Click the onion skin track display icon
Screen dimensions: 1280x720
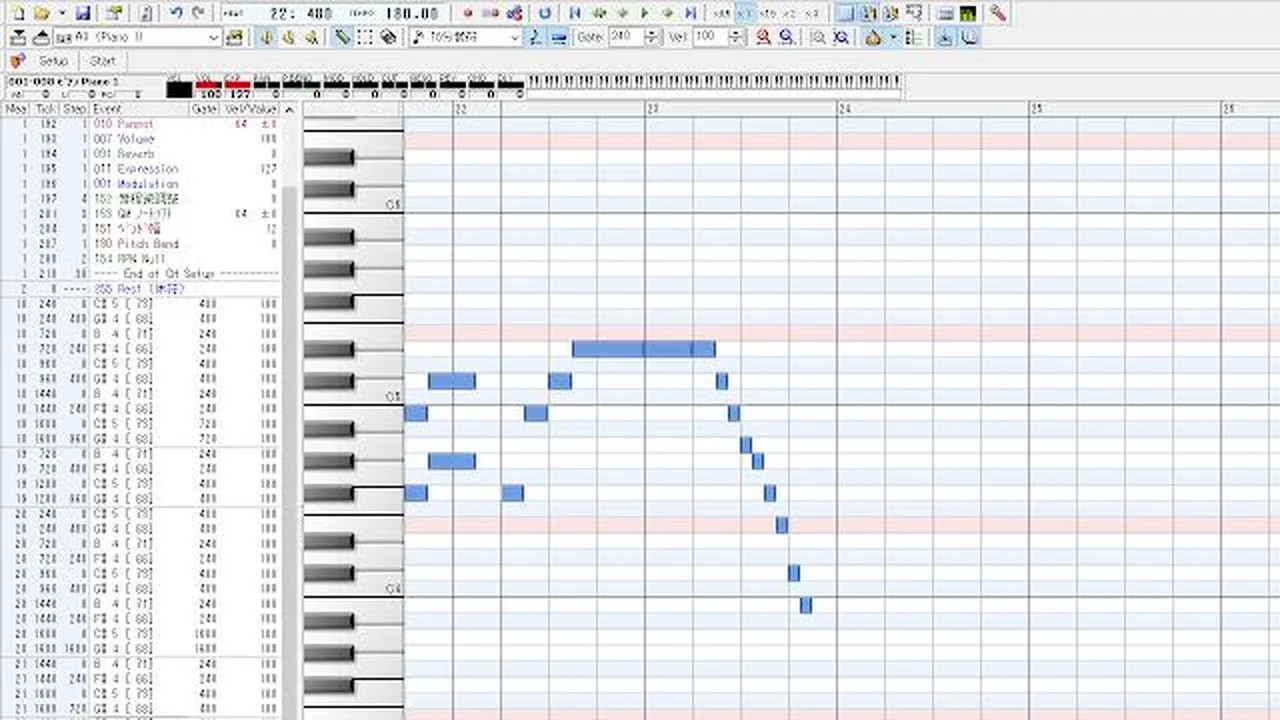872,37
